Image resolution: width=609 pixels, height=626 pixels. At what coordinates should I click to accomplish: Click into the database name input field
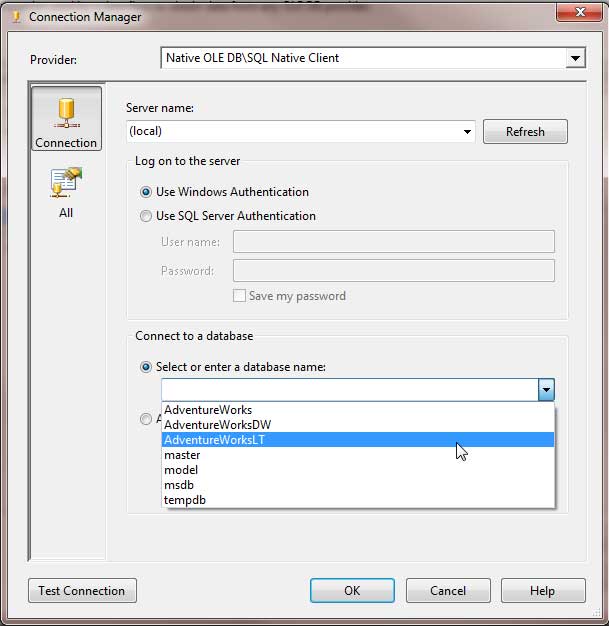click(348, 390)
